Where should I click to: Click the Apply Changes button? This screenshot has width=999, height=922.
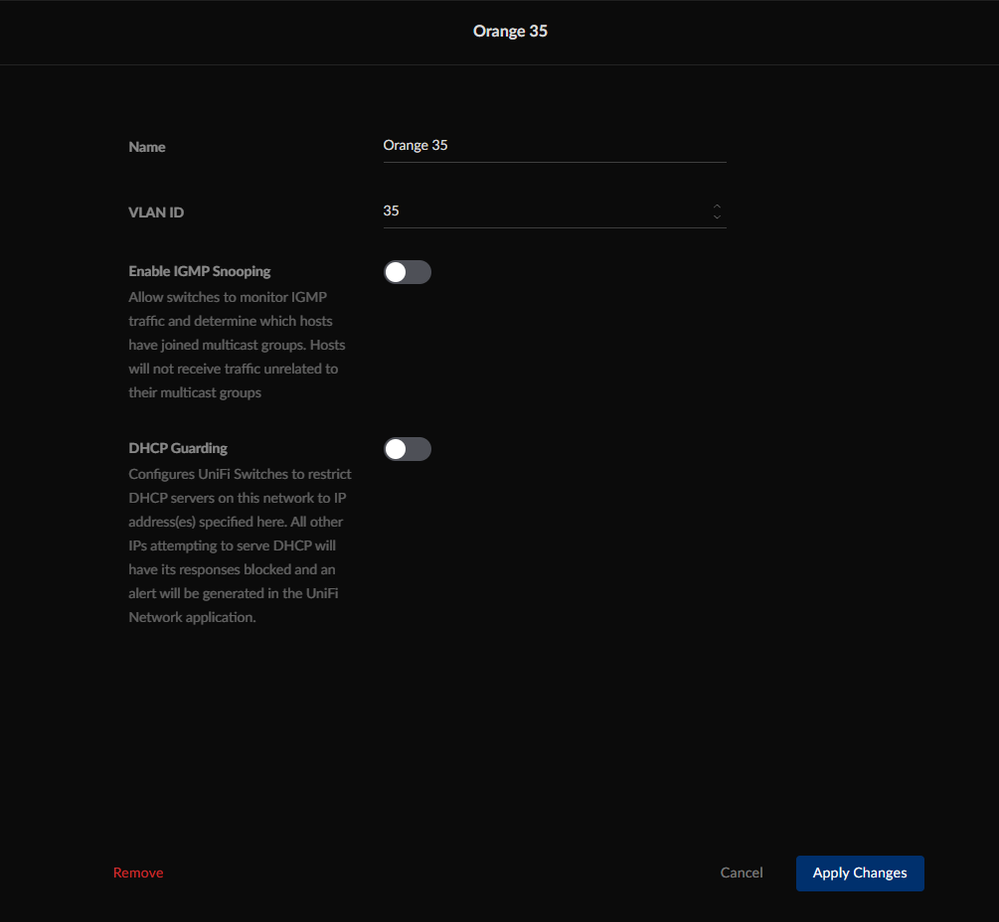click(x=859, y=873)
